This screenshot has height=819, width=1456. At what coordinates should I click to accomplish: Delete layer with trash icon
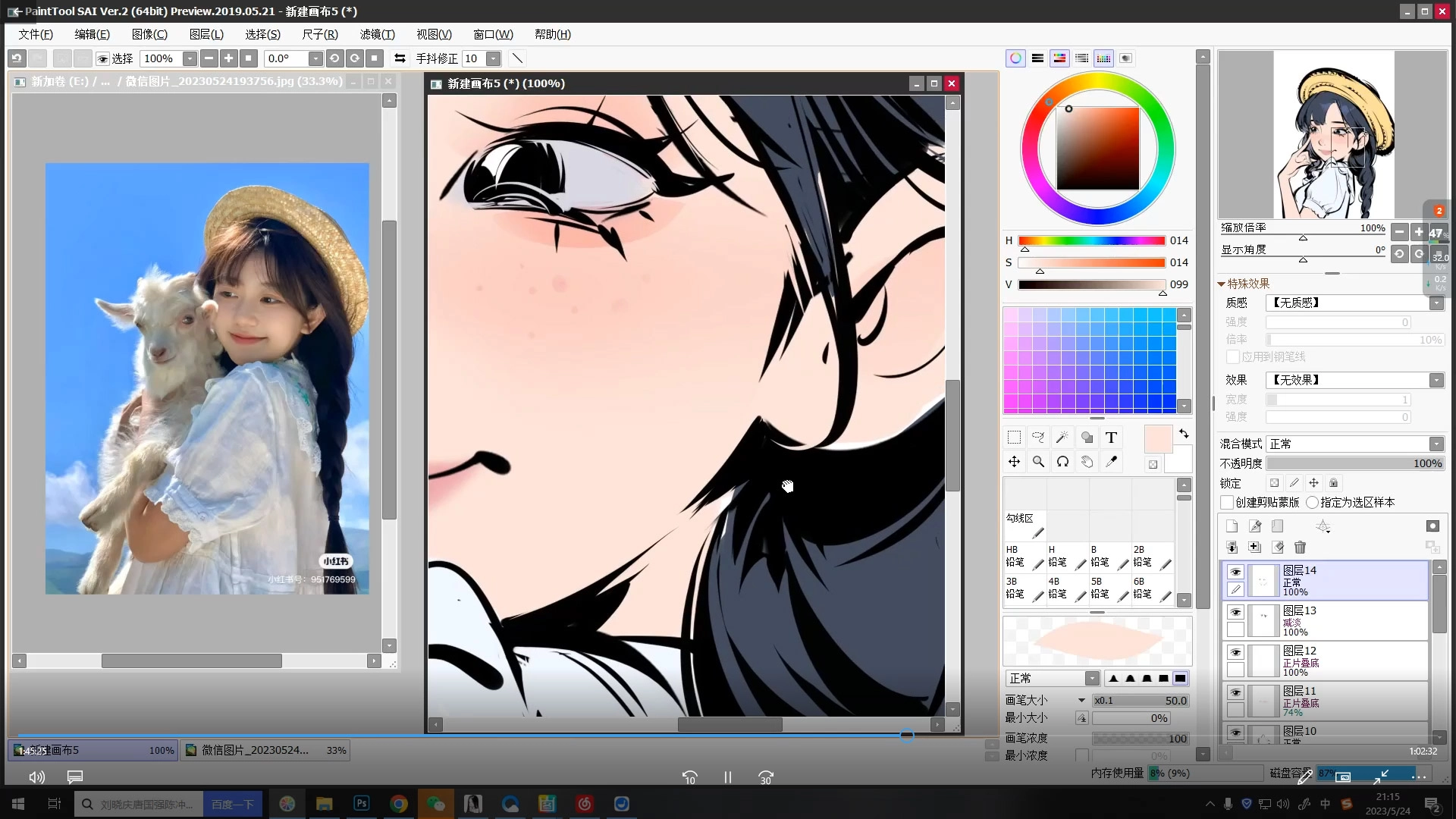point(1300,548)
